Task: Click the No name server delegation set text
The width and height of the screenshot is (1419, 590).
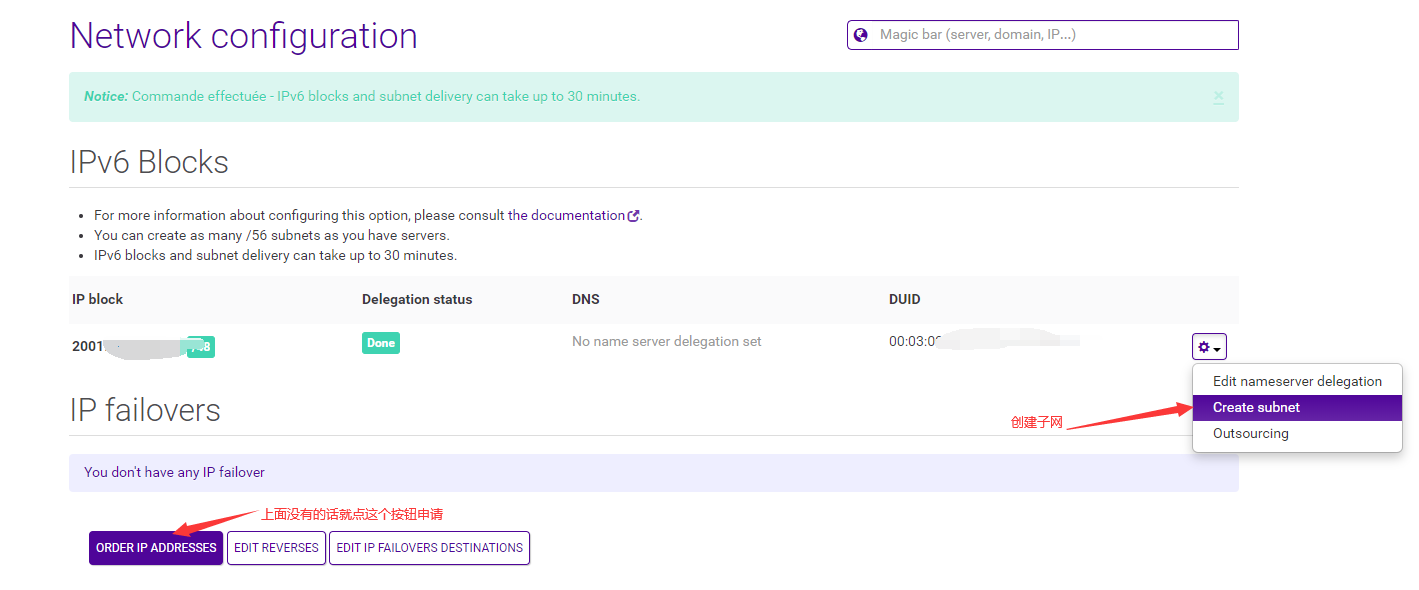Action: 667,342
